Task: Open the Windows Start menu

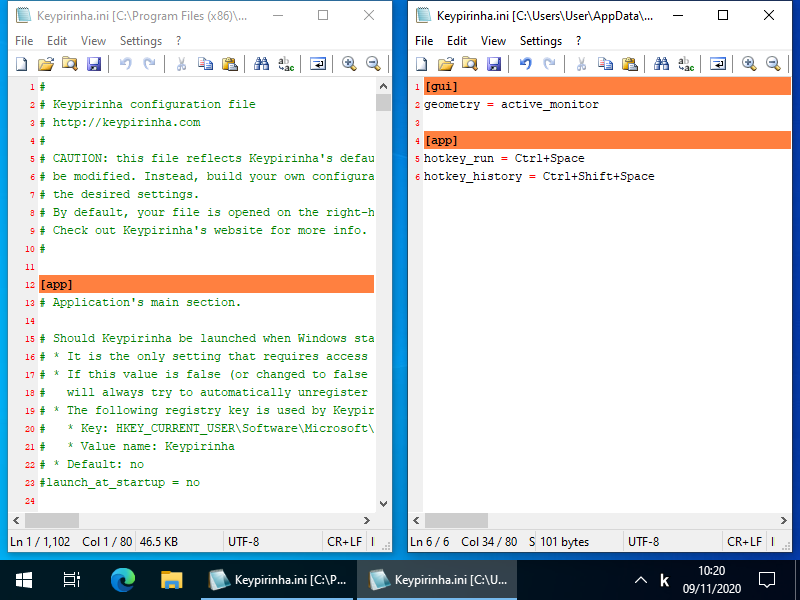Action: 23,580
